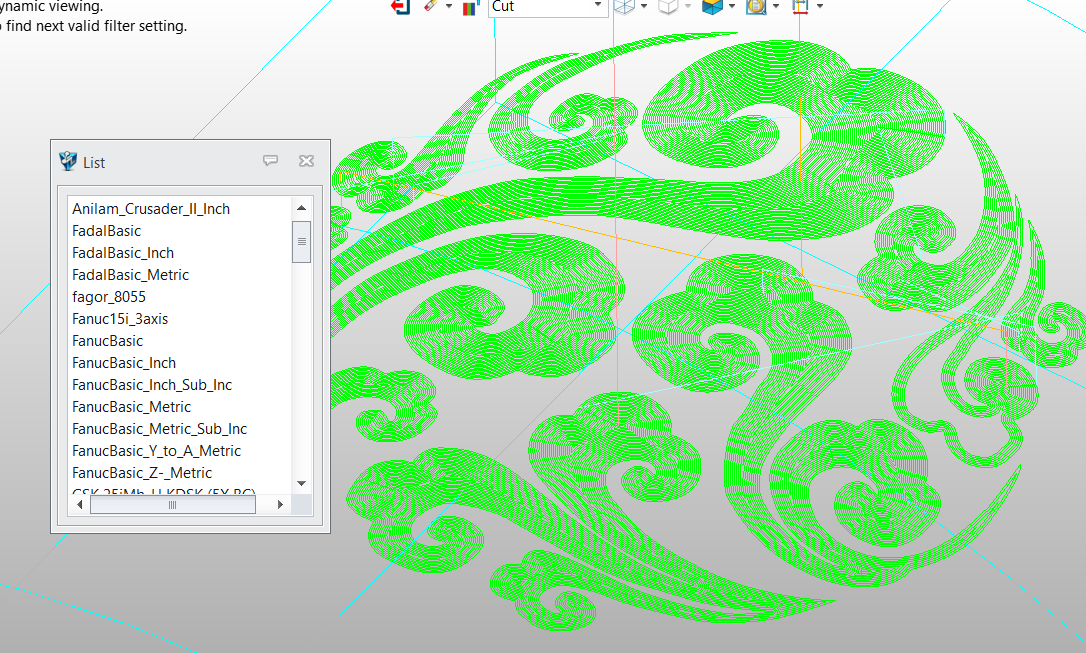Image resolution: width=1086 pixels, height=653 pixels.
Task: Click the magnifier zoom view icon
Action: click(756, 7)
